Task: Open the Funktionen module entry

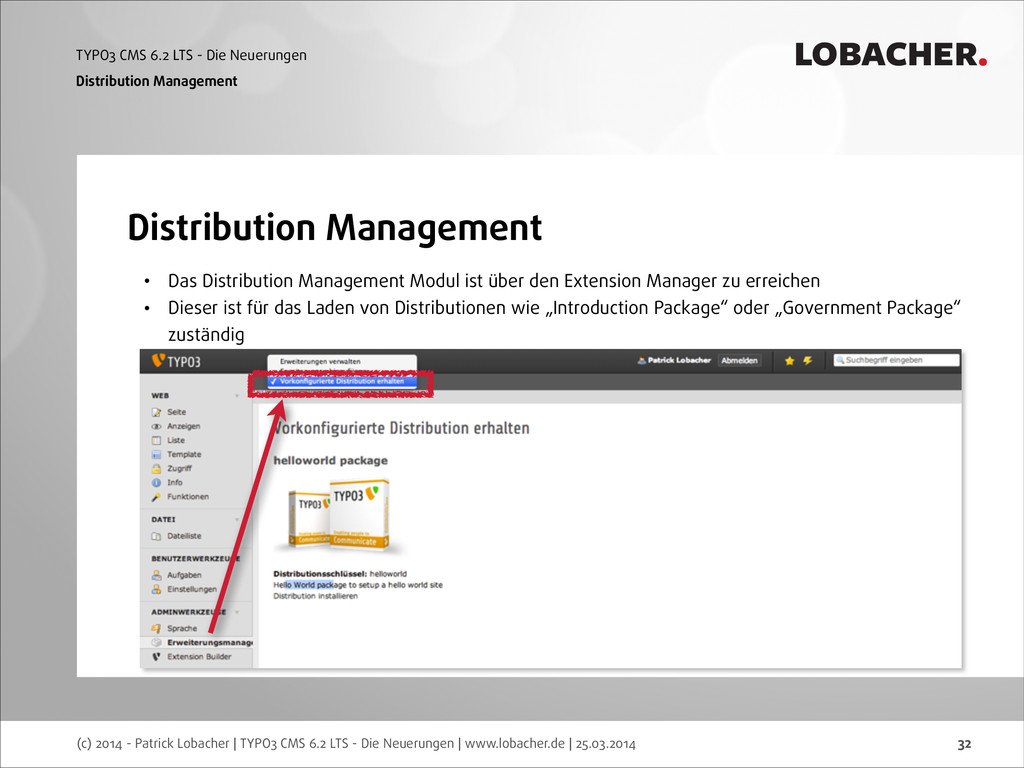Action: click(x=188, y=497)
